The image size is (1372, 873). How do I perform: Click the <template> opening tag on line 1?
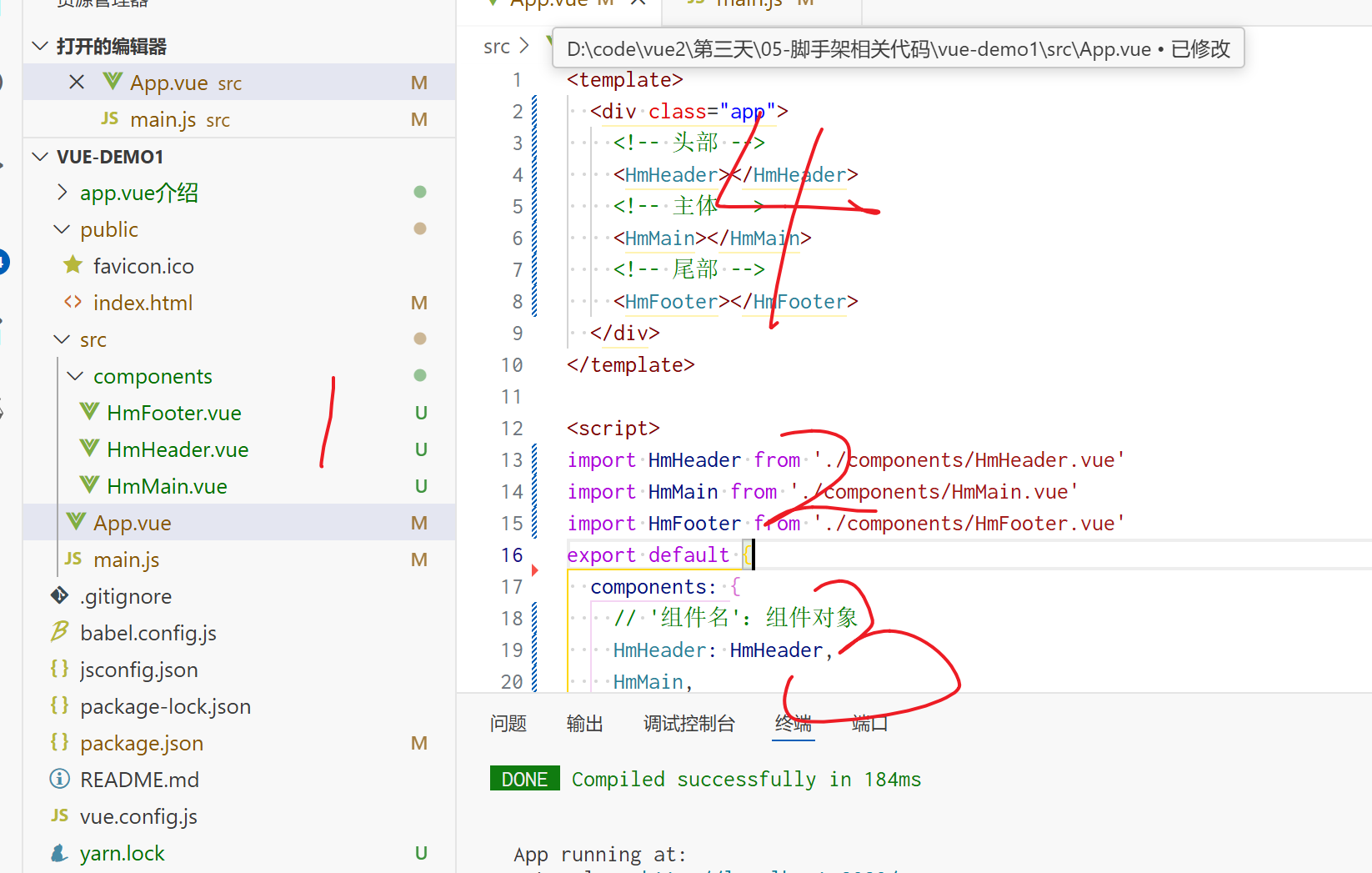click(x=625, y=80)
